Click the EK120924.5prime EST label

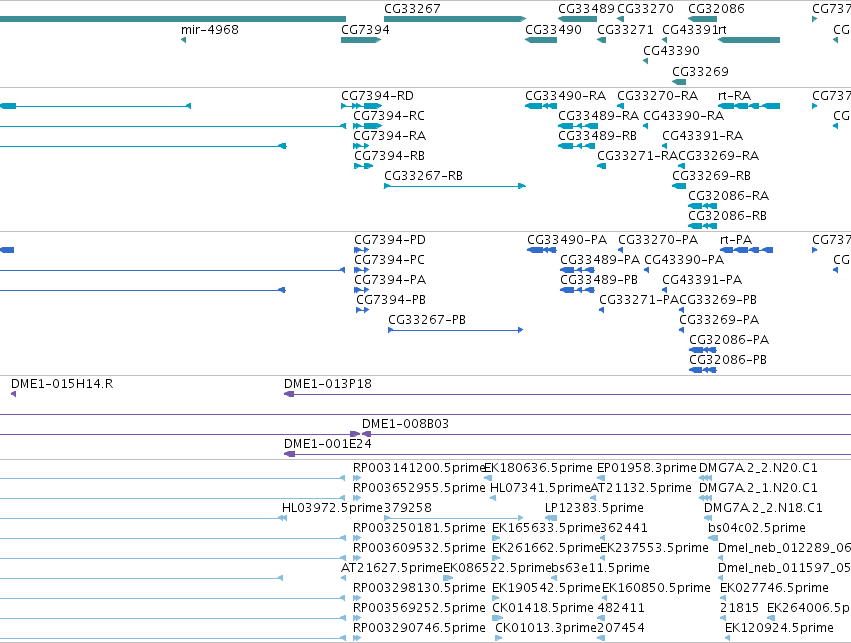(x=779, y=628)
